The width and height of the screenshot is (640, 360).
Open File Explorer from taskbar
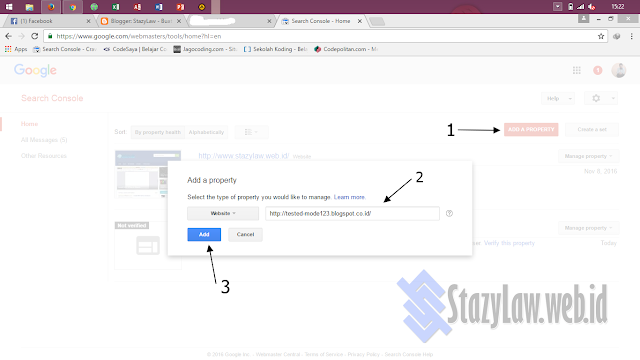pos(29,7)
